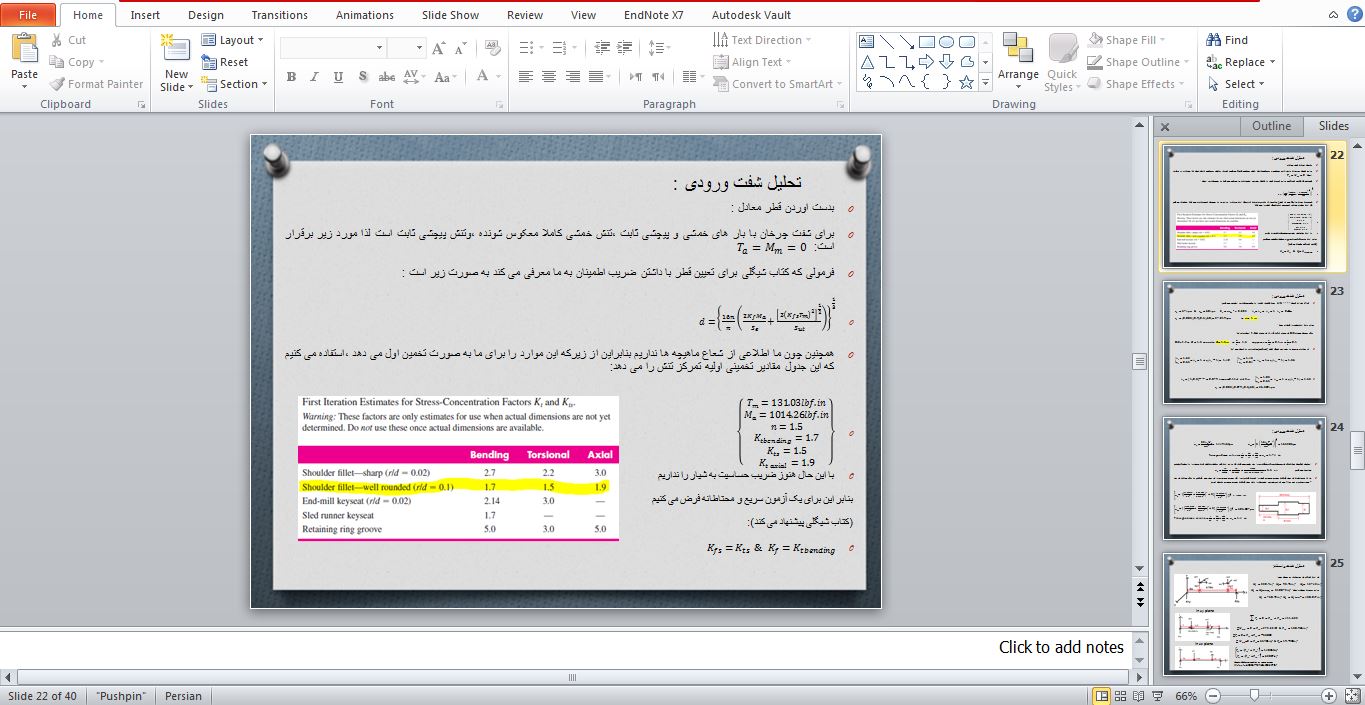Toggle Normal view button
The height and width of the screenshot is (705, 1365).
tap(1102, 696)
